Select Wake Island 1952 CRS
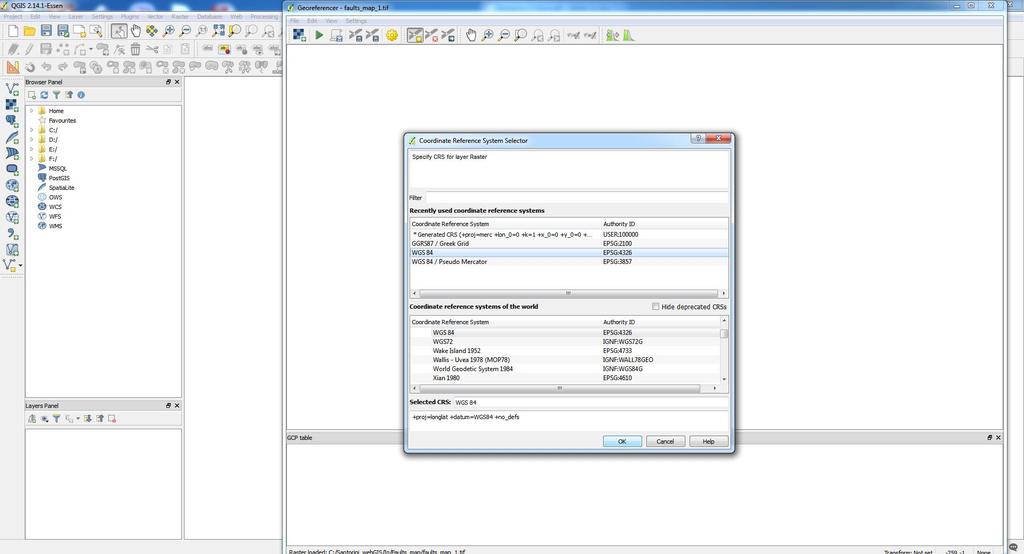This screenshot has height=554, width=1024. point(565,351)
